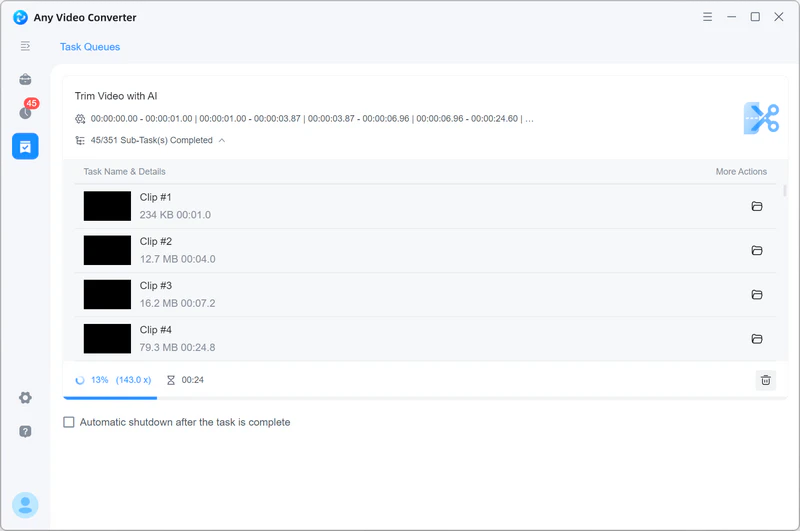Open output folder for Clip #2
800x531 pixels.
(756, 250)
